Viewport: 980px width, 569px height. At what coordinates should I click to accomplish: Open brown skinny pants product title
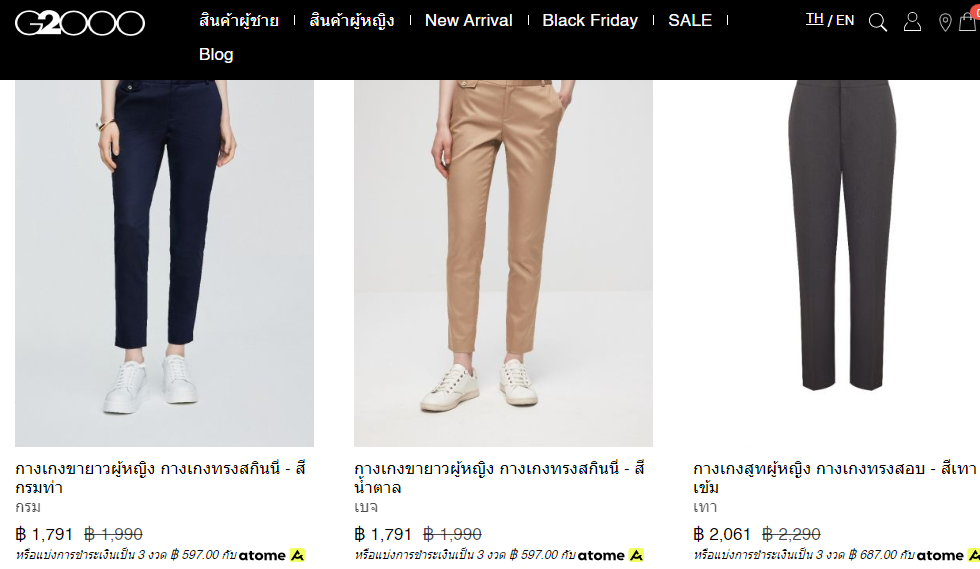click(499, 478)
